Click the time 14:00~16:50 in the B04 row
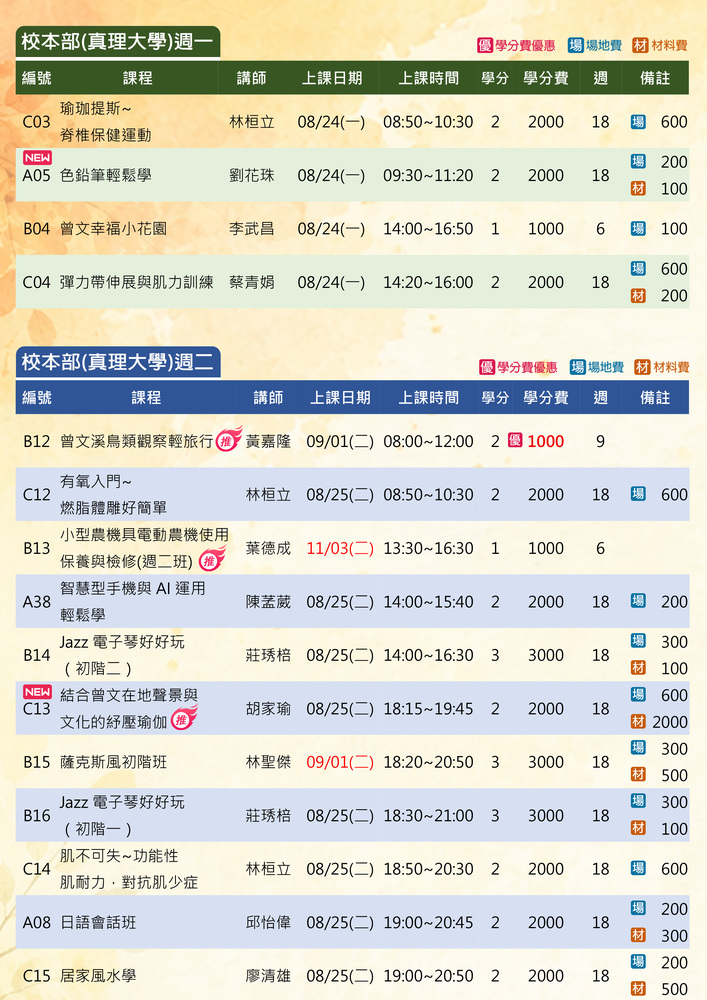 (x=428, y=228)
